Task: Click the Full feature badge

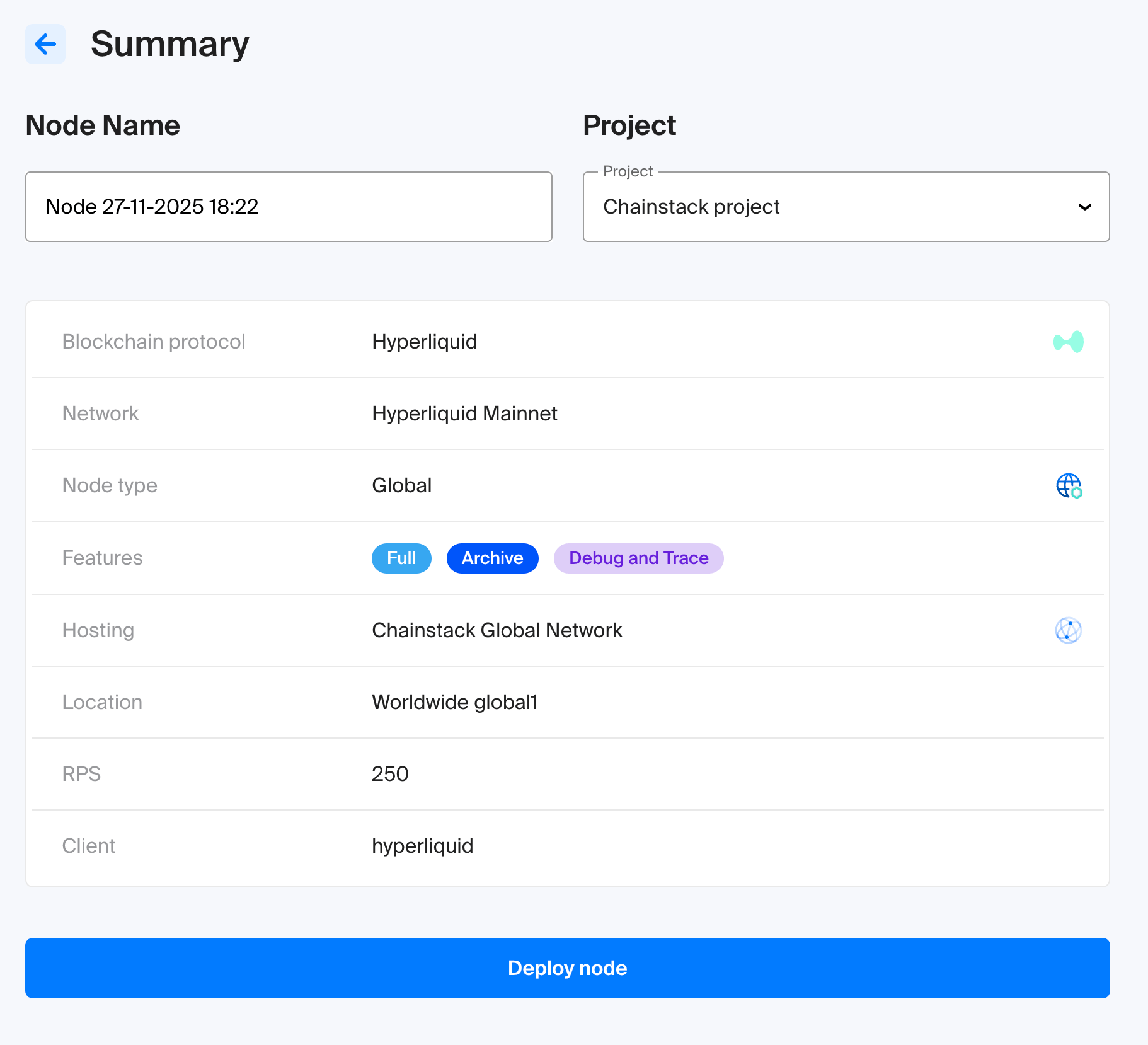Action: [x=401, y=558]
